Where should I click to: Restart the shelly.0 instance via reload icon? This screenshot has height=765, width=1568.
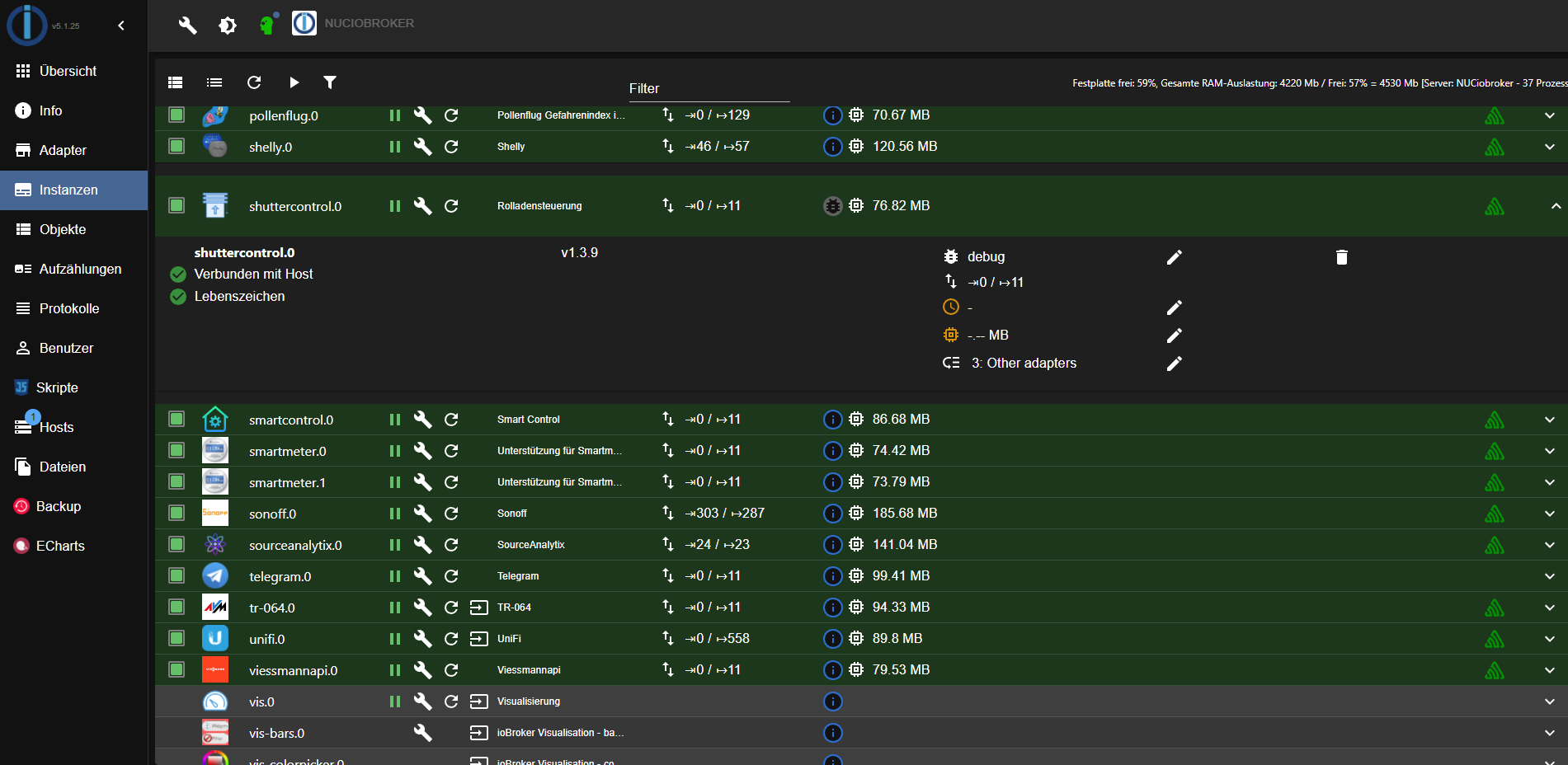[x=451, y=147]
